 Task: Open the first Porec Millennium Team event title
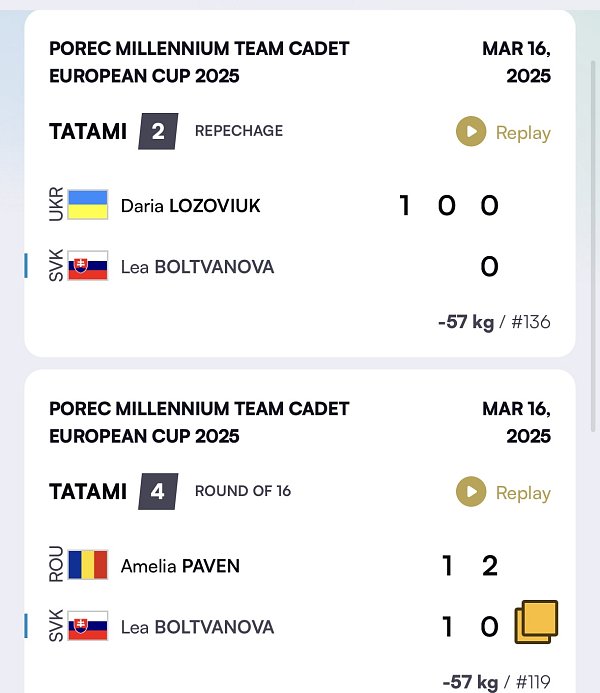pyautogui.click(x=199, y=62)
